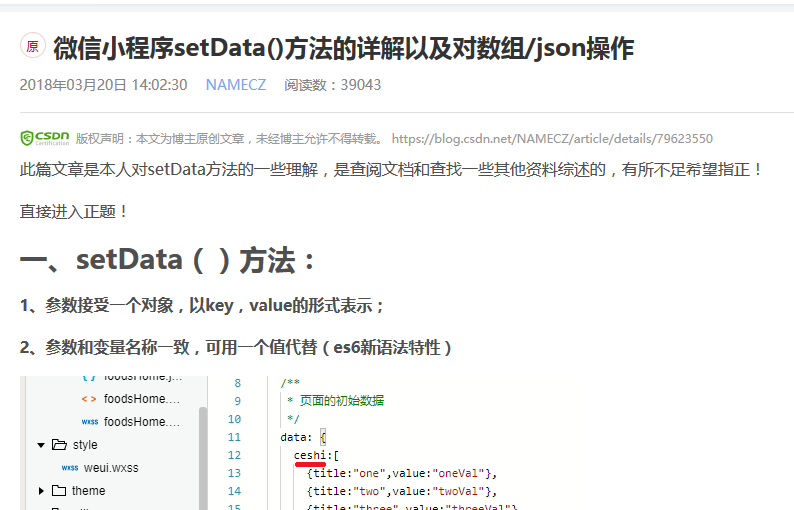Click the copyright notice 版权声明 text
Image resolution: width=794 pixels, height=510 pixels.
[230, 138]
